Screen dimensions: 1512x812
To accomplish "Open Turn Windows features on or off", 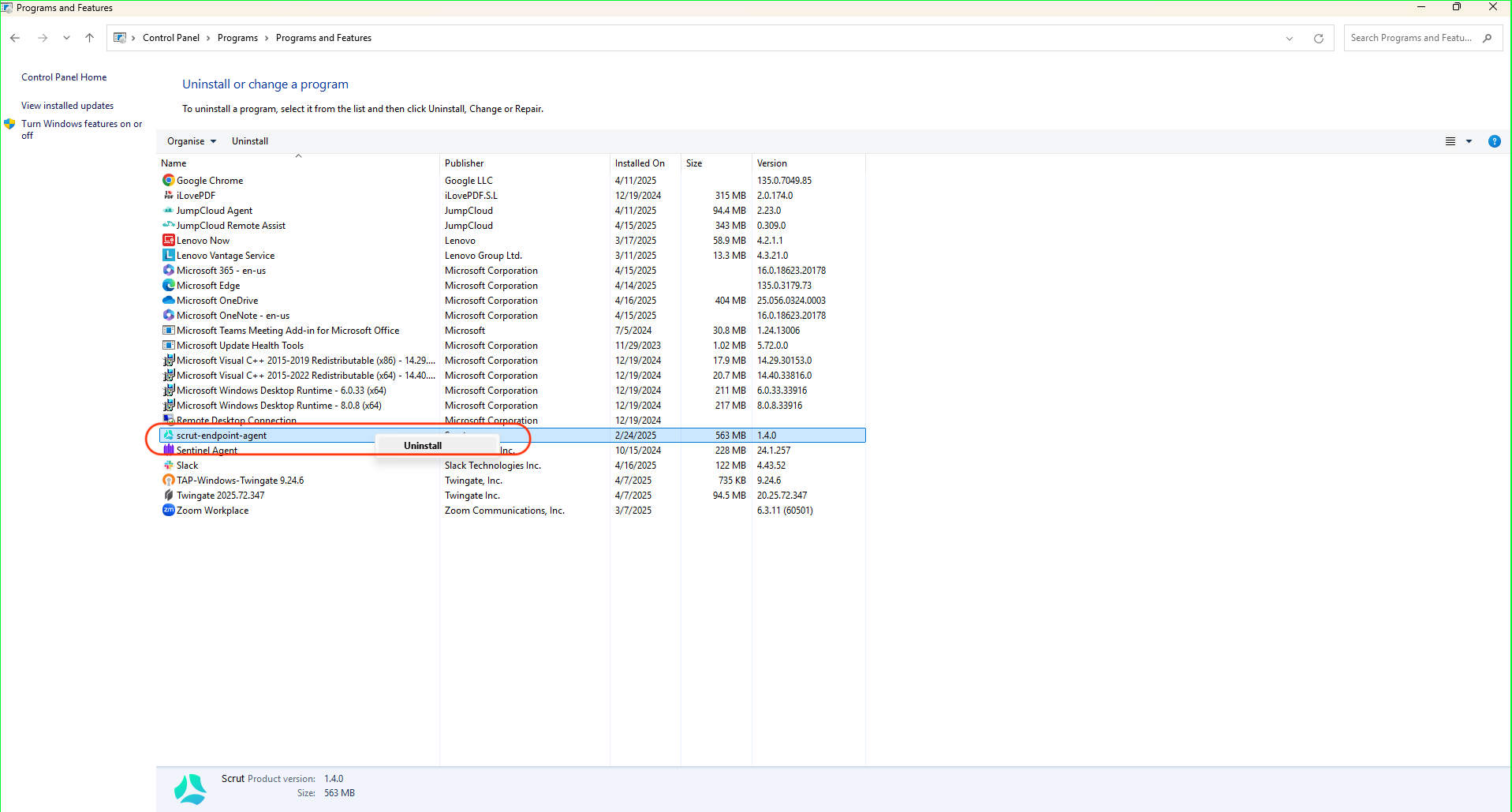I will (81, 129).
